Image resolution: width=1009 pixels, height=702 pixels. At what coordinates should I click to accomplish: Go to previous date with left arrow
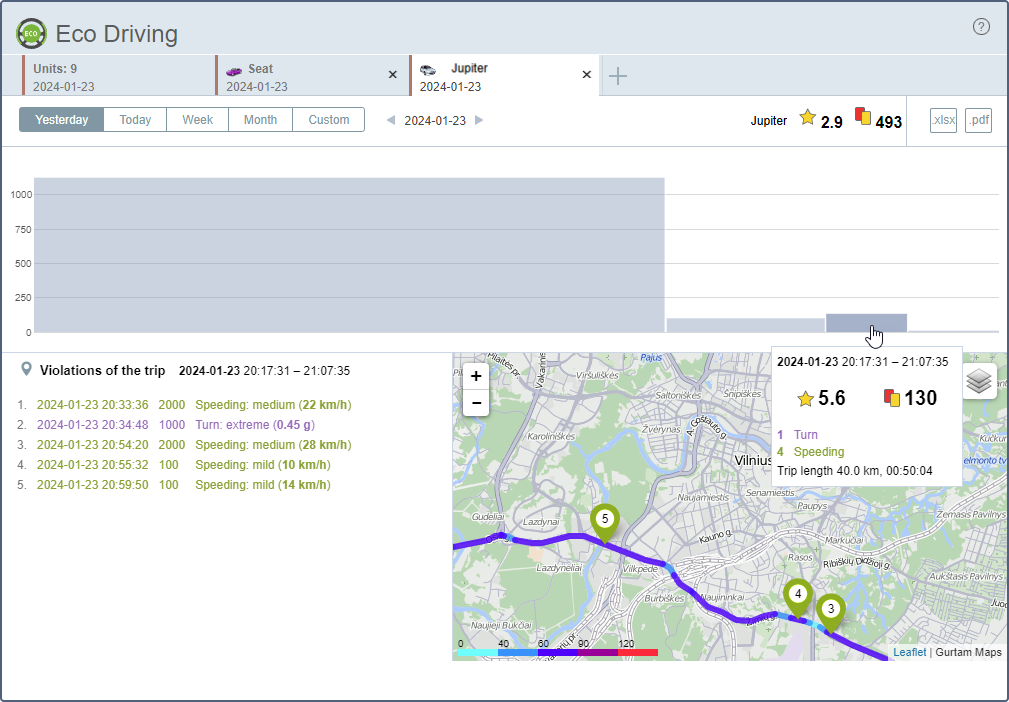coord(390,121)
